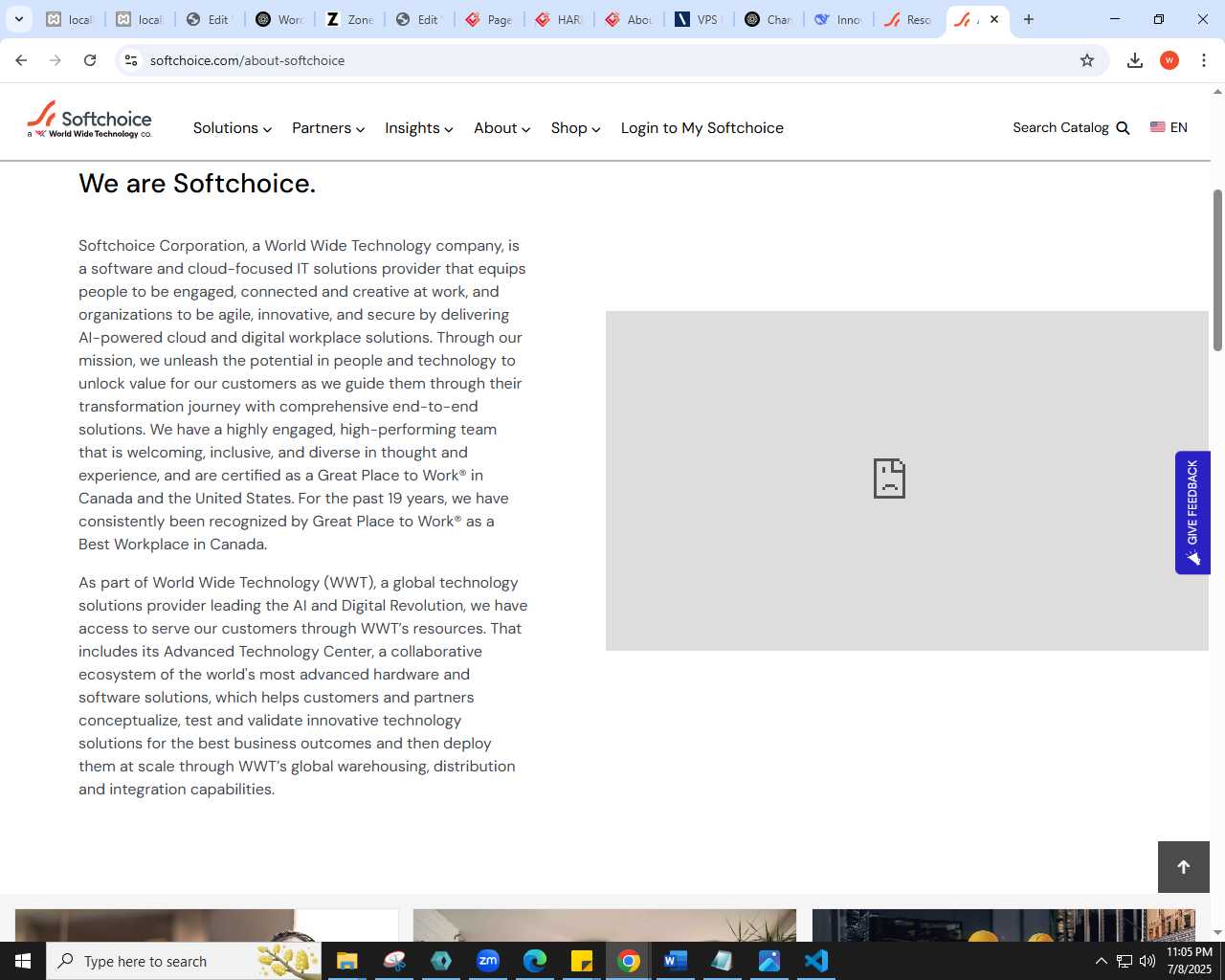
Task: Click the broken image placeholder
Action: pos(907,480)
